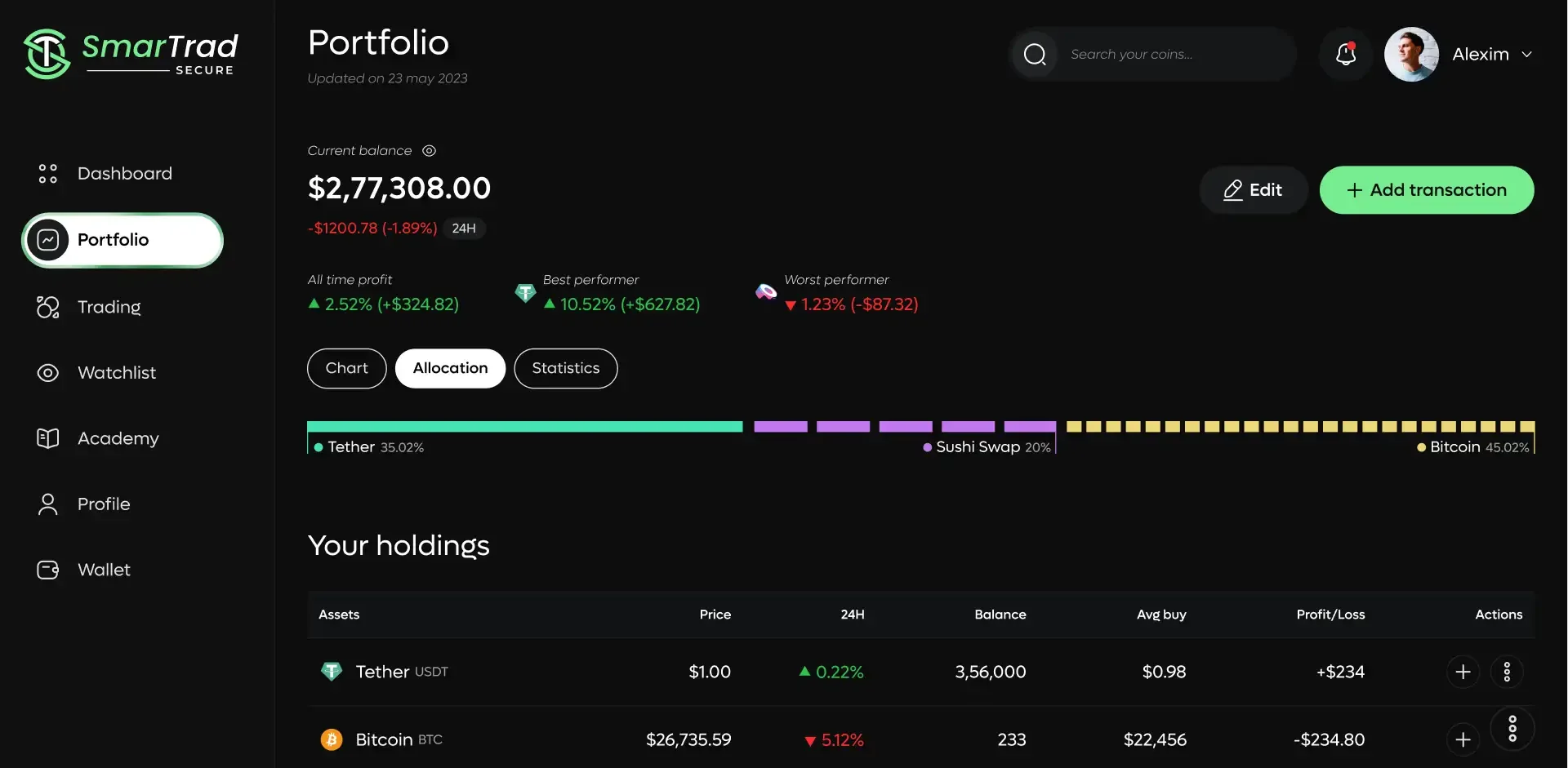Click the worst performer percentage value
This screenshot has height=768, width=1568.
pos(852,304)
